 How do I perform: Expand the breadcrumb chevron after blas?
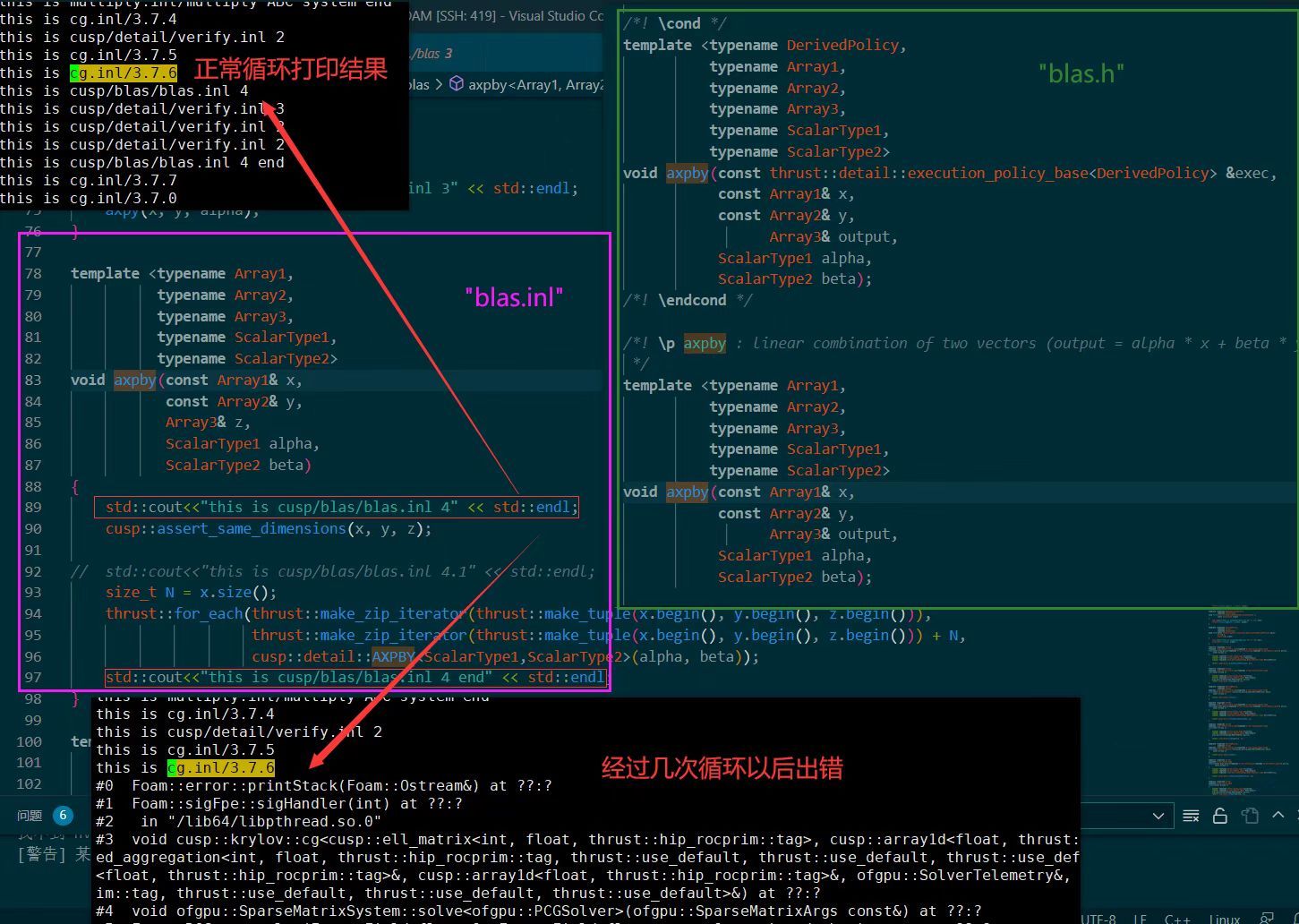pos(439,84)
